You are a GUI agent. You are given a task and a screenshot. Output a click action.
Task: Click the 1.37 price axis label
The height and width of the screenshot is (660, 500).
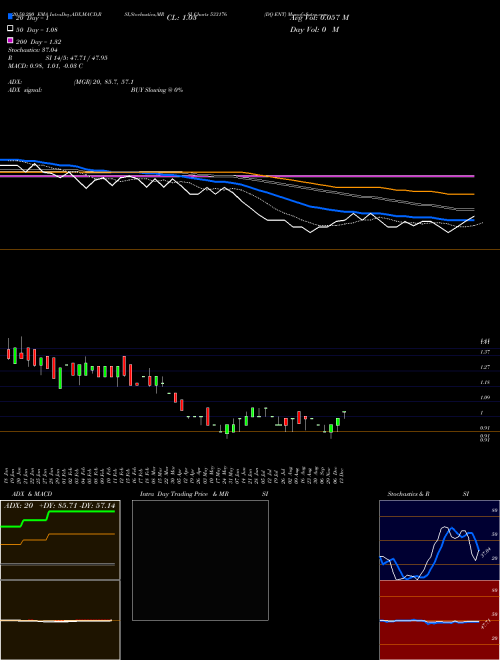click(485, 352)
